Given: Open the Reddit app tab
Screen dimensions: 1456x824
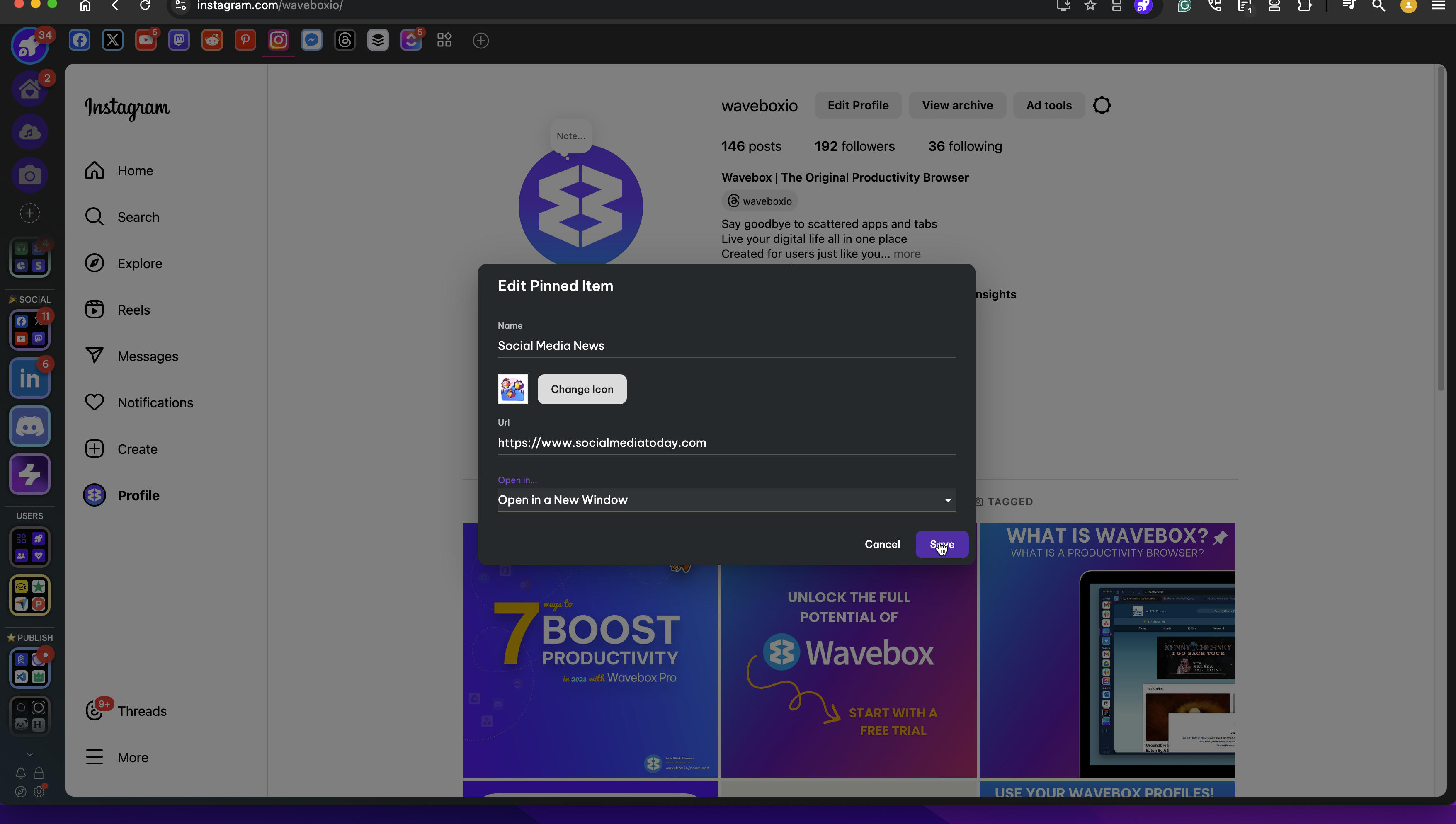Looking at the screenshot, I should click(212, 40).
